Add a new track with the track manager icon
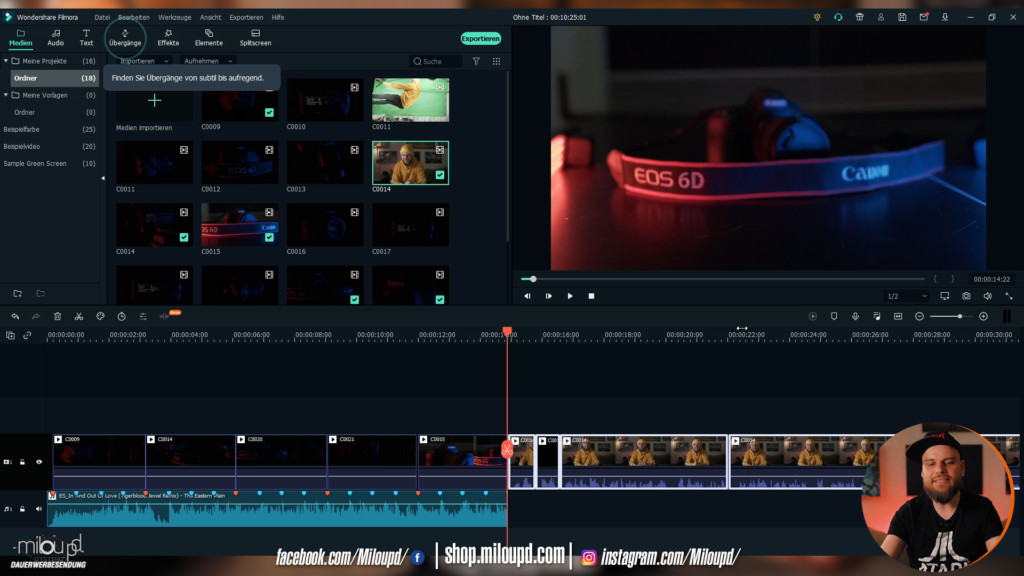The height and width of the screenshot is (576, 1024). pyautogui.click(x=10, y=335)
